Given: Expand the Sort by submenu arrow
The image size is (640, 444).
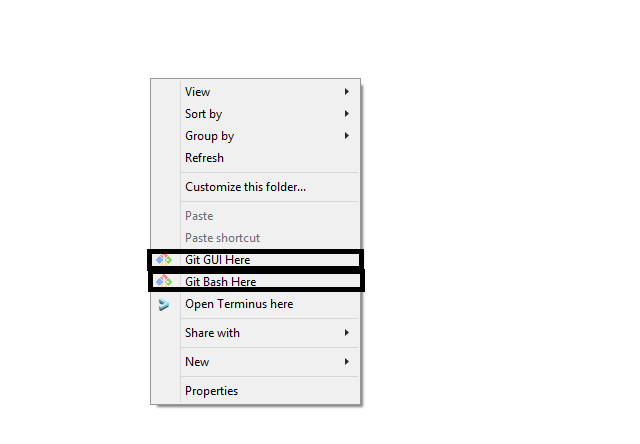Looking at the screenshot, I should pyautogui.click(x=347, y=114).
